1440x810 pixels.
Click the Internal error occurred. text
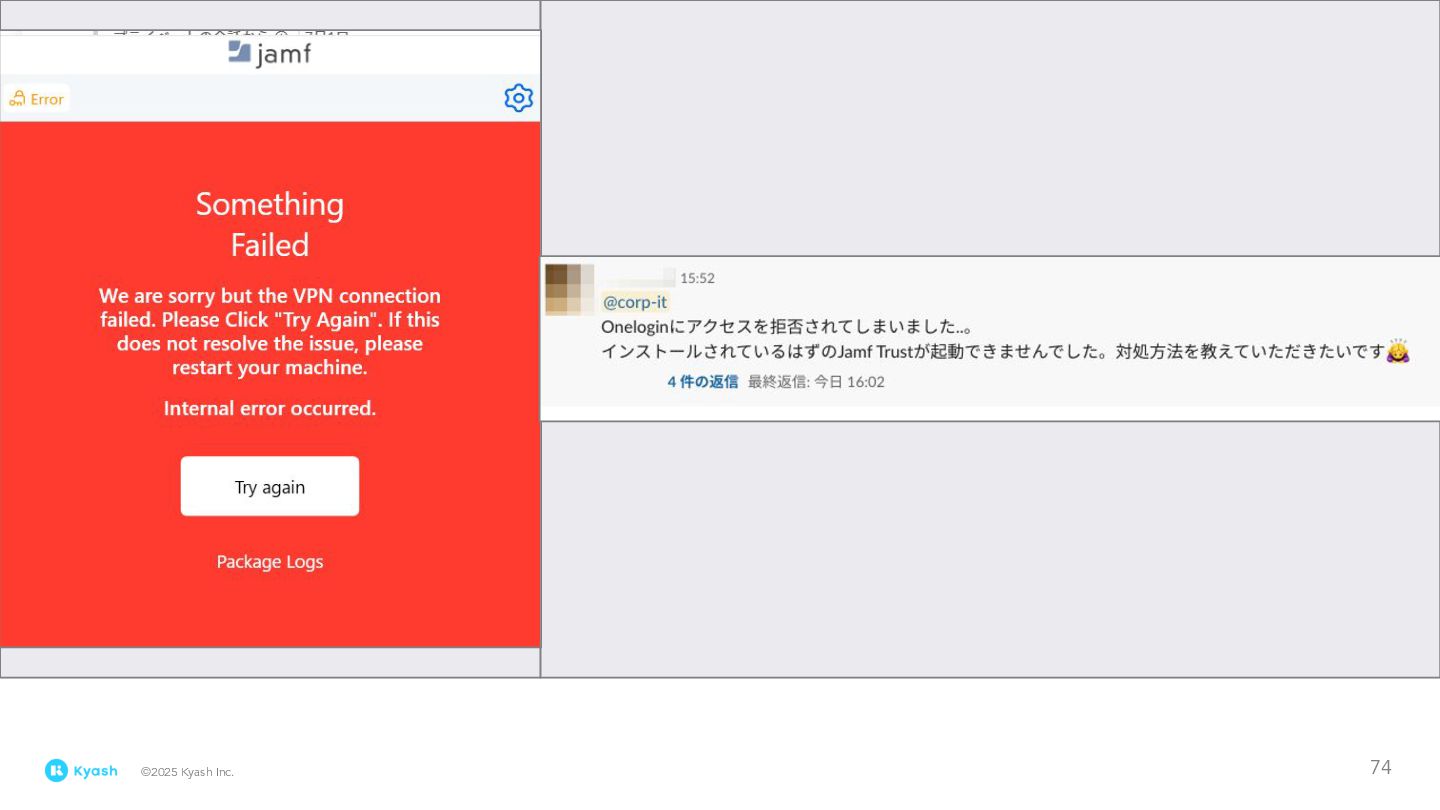270,408
